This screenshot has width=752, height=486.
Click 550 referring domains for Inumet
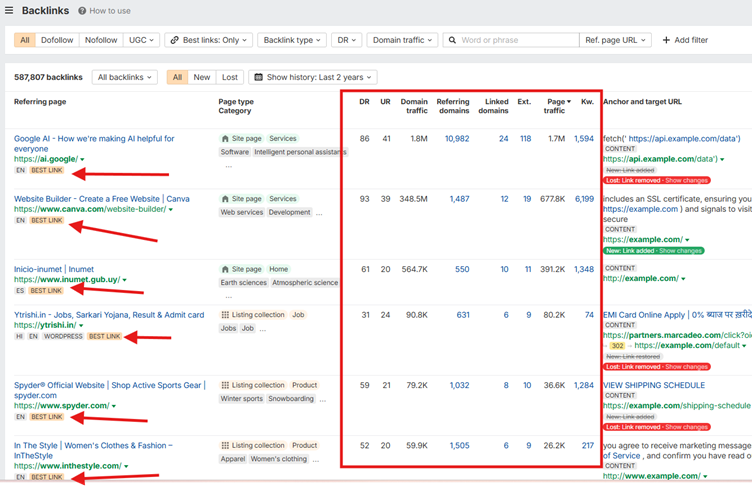(x=462, y=269)
